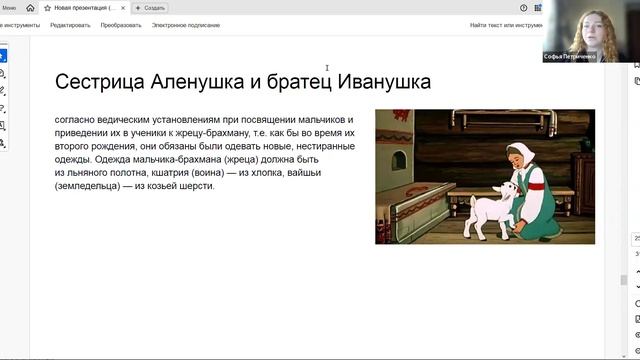Open the Меню menu

coord(9,8)
